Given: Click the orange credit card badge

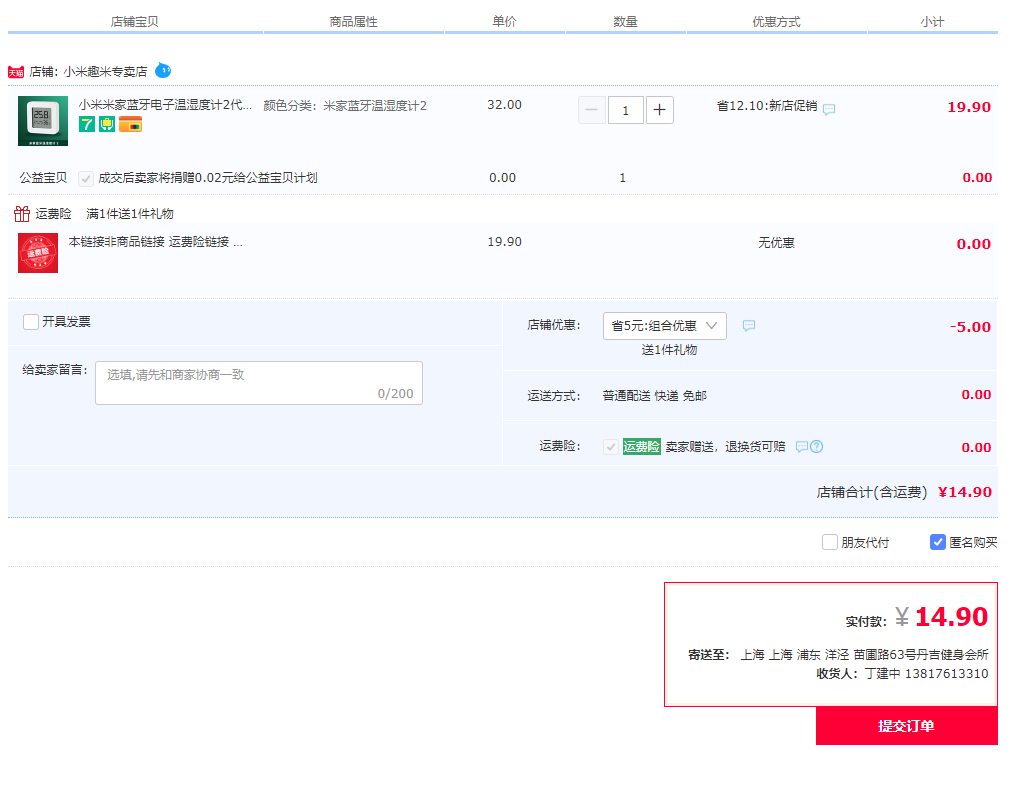Looking at the screenshot, I should (131, 124).
